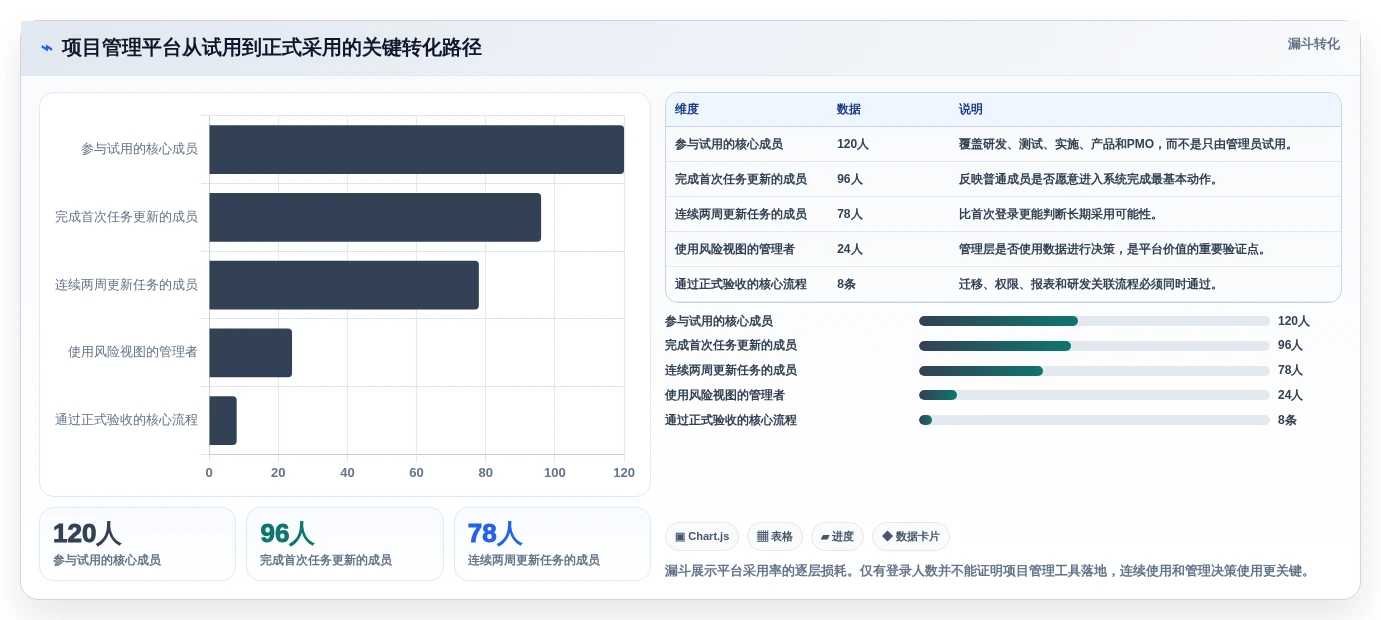Image resolution: width=1381 pixels, height=620 pixels.
Task: Click the 8条 value in the table
Action: click(847, 284)
